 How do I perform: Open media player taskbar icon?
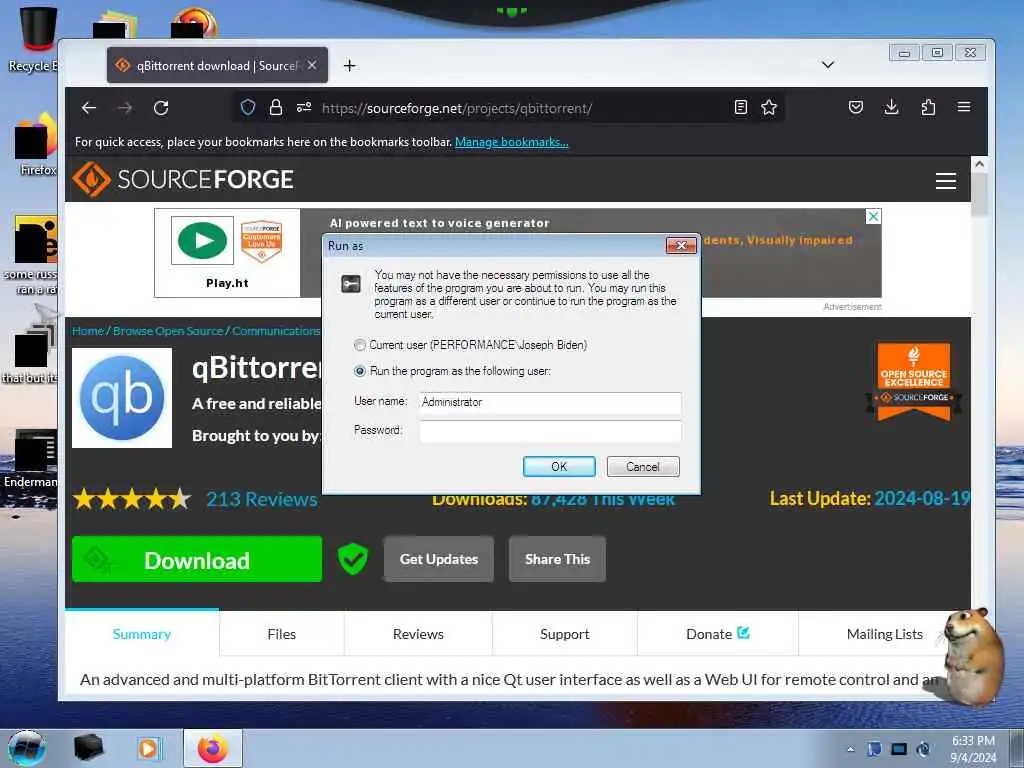click(x=149, y=748)
